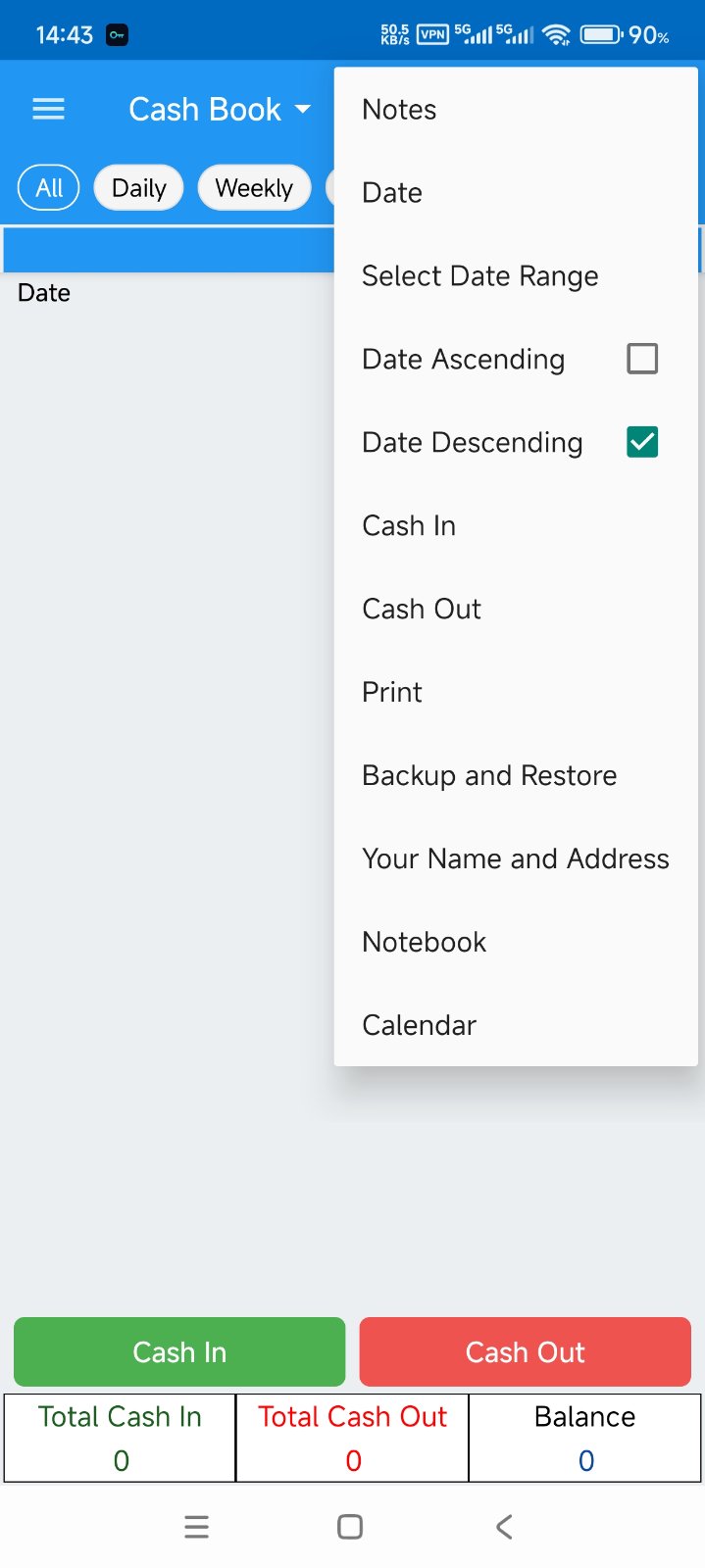Screen dimensions: 705x1568
Task: Choose Select Date Range menu option
Action: pos(479,276)
